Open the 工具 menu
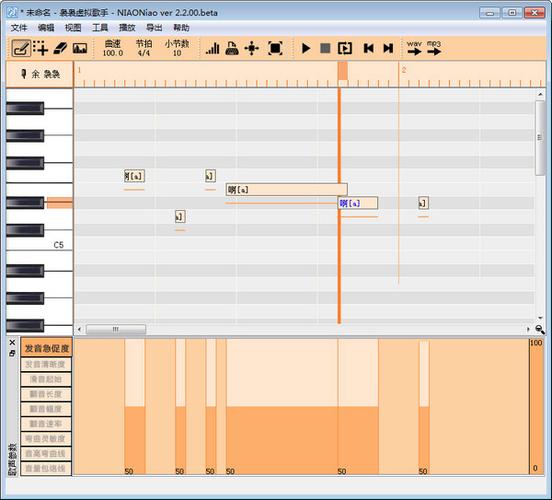Image resolution: width=552 pixels, height=500 pixels. click(x=100, y=27)
